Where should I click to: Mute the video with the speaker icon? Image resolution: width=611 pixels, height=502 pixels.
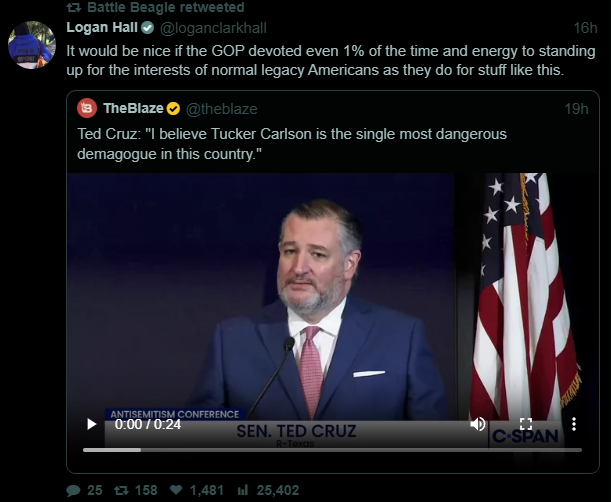click(x=478, y=424)
